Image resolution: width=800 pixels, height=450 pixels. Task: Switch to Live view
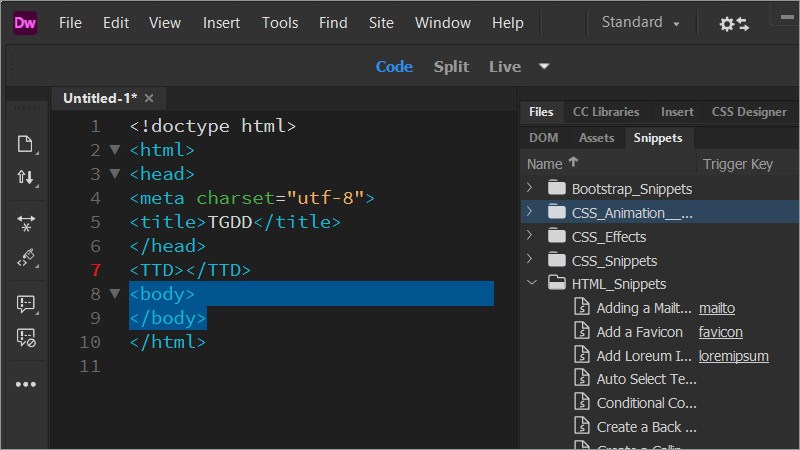click(505, 67)
